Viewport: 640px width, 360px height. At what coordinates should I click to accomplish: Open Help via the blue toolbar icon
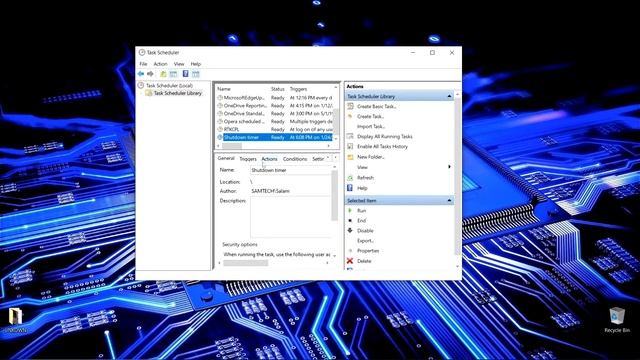[x=185, y=74]
